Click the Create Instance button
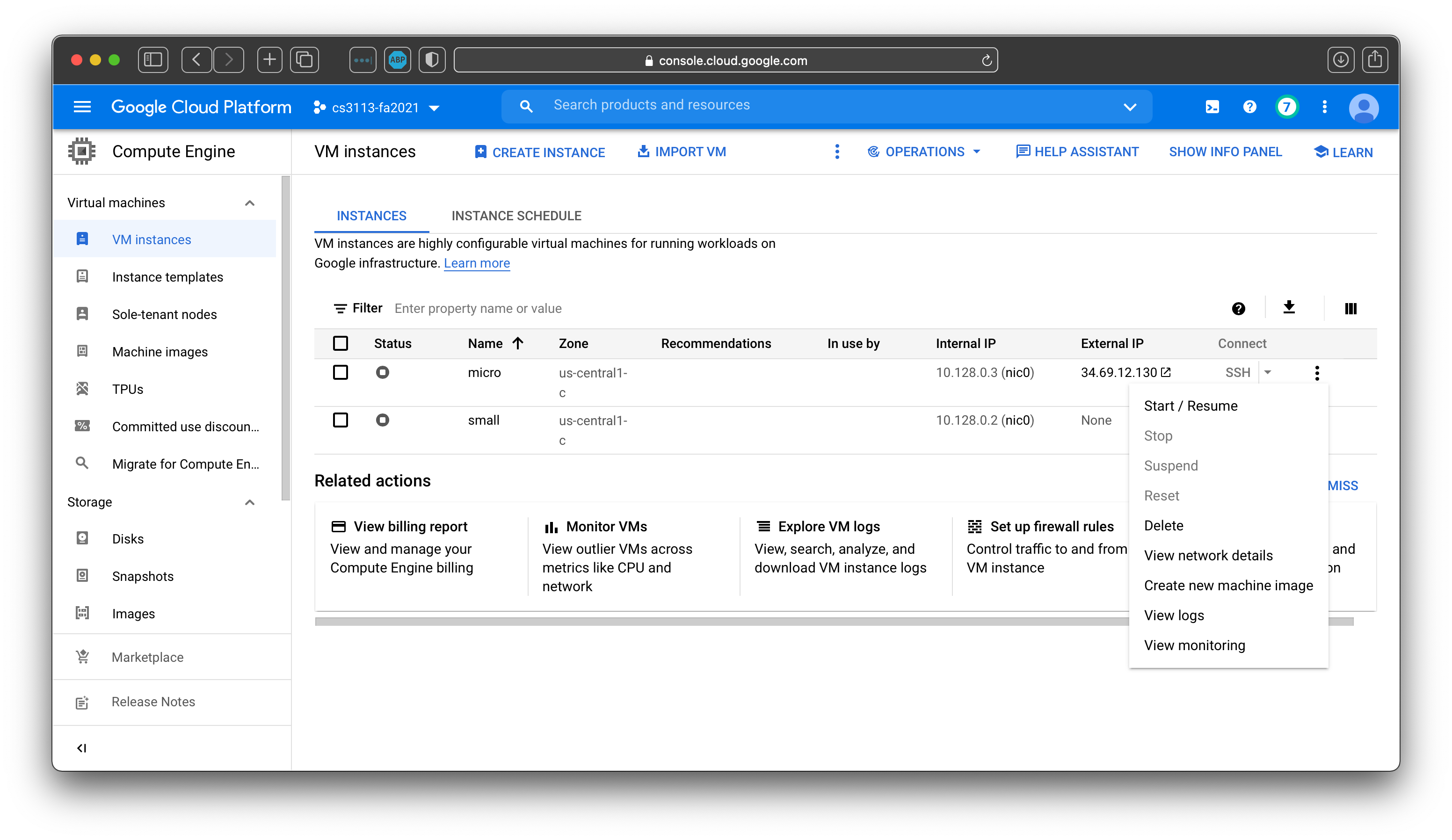Image resolution: width=1452 pixels, height=840 pixels. coord(540,152)
